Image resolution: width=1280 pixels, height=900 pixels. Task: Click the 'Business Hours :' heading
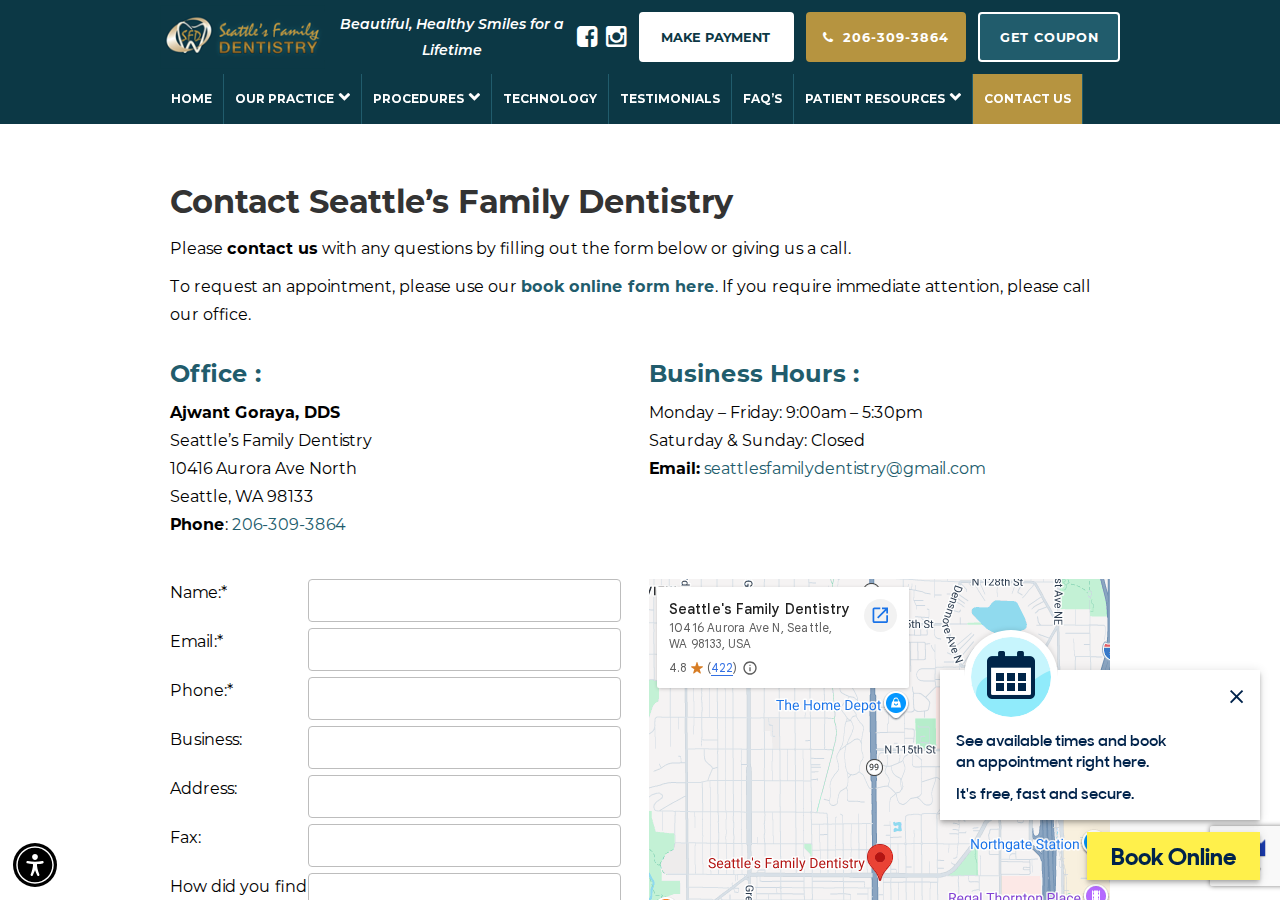tap(754, 373)
